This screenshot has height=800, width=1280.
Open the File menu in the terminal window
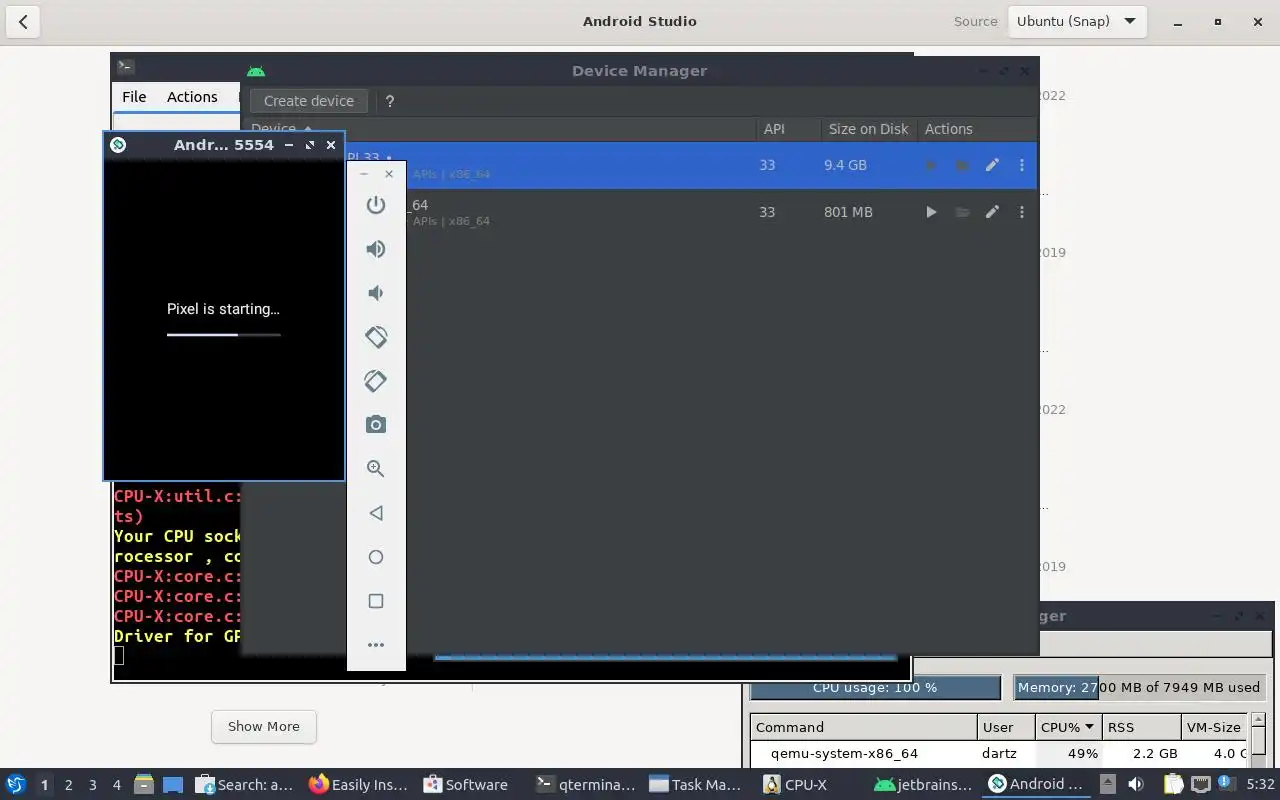click(134, 97)
